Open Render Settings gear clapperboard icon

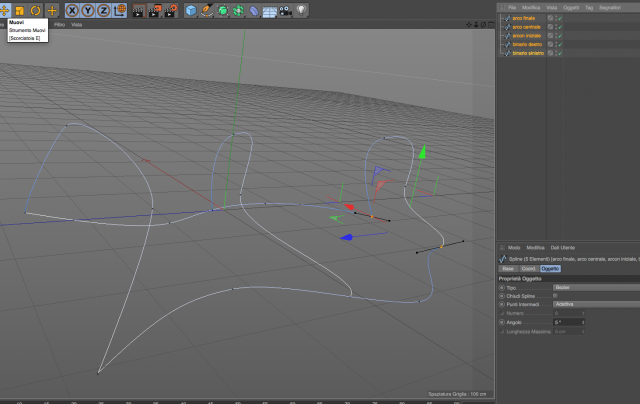(x=171, y=11)
